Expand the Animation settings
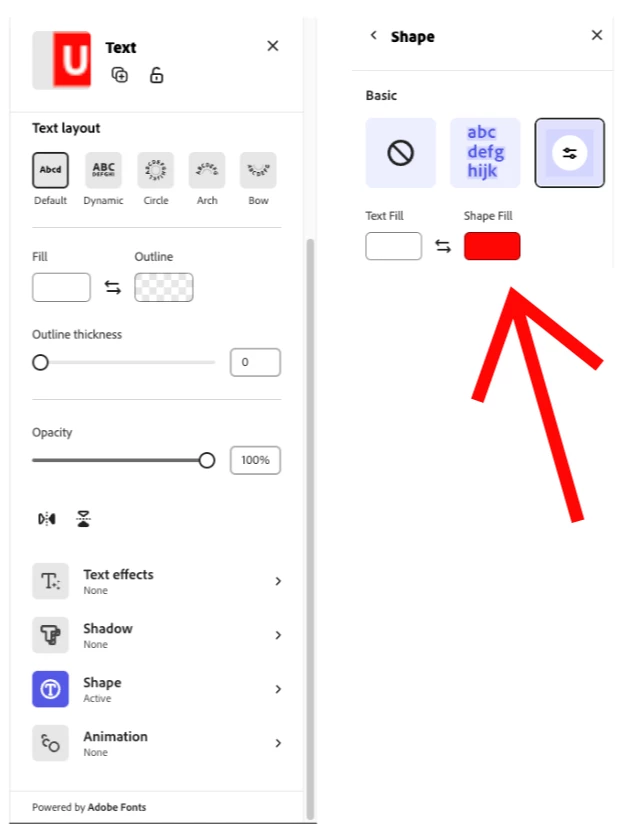634x836 pixels. [157, 743]
